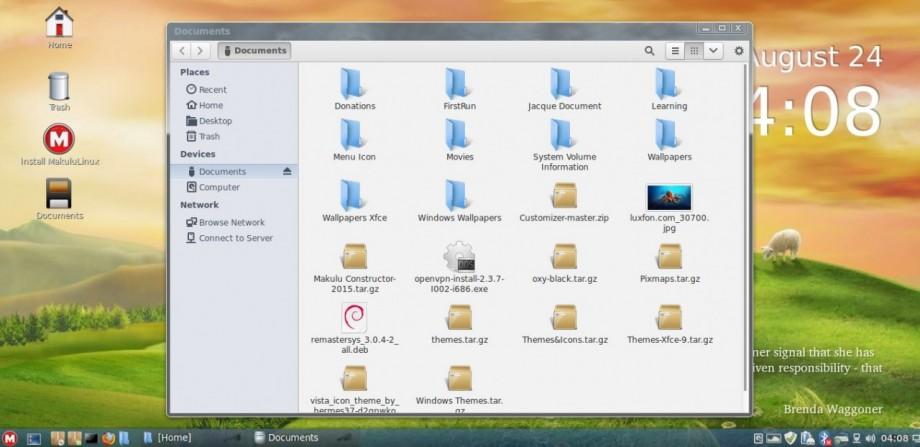Go back with the left arrow button

[x=182, y=50]
